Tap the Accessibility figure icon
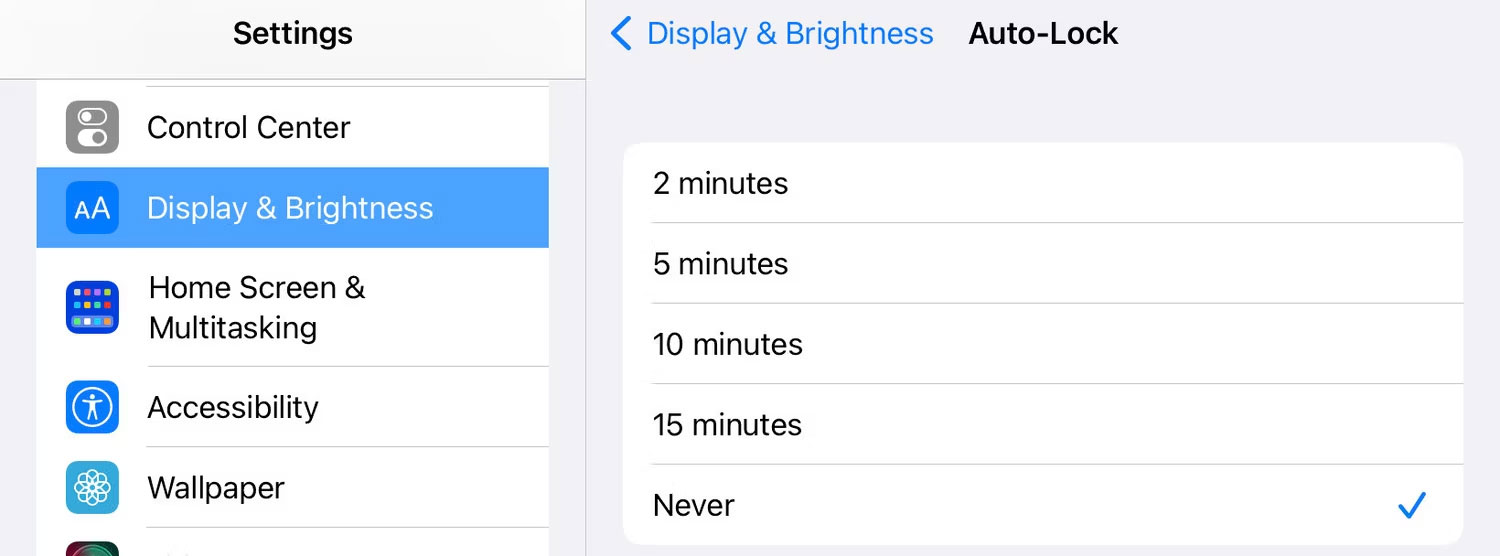Image resolution: width=1500 pixels, height=556 pixels. coord(92,407)
